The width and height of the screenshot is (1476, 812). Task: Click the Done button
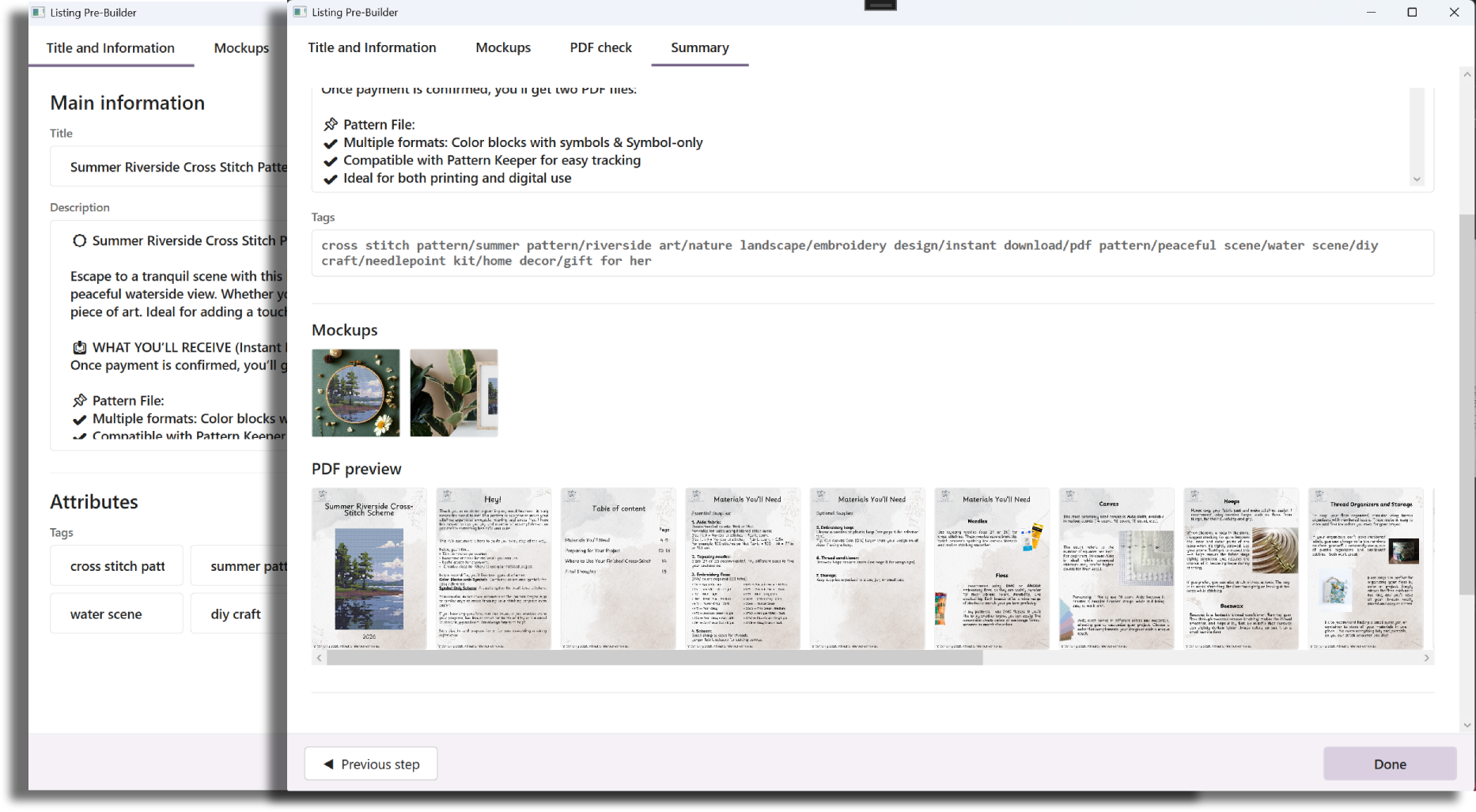tap(1390, 764)
